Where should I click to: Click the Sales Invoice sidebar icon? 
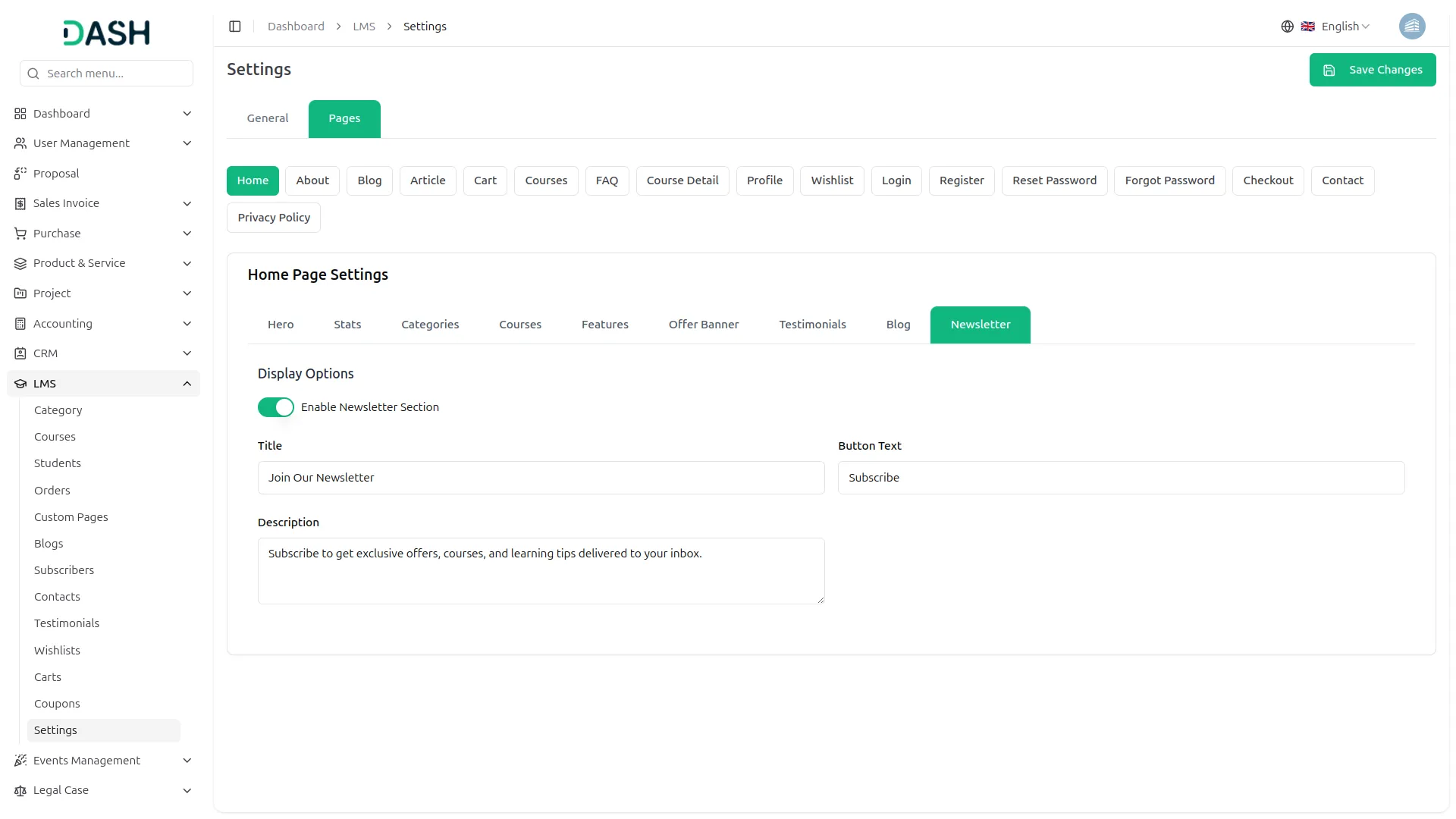click(x=20, y=203)
